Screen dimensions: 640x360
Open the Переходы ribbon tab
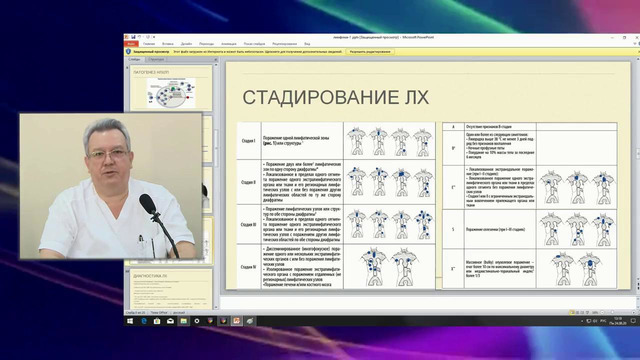207,44
